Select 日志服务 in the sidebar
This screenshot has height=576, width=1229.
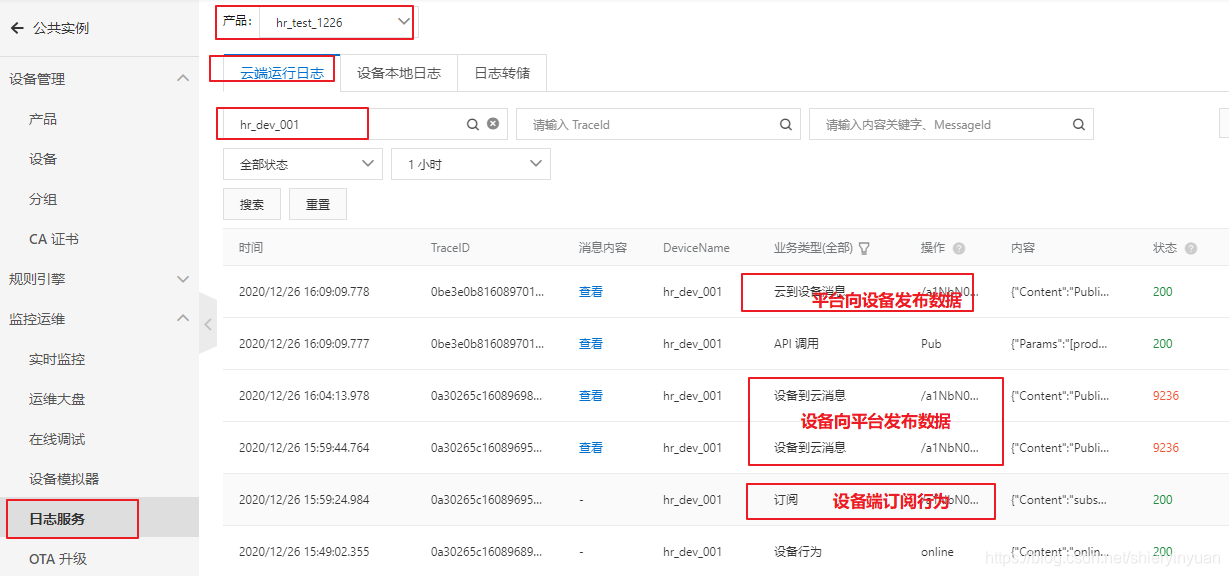57,519
